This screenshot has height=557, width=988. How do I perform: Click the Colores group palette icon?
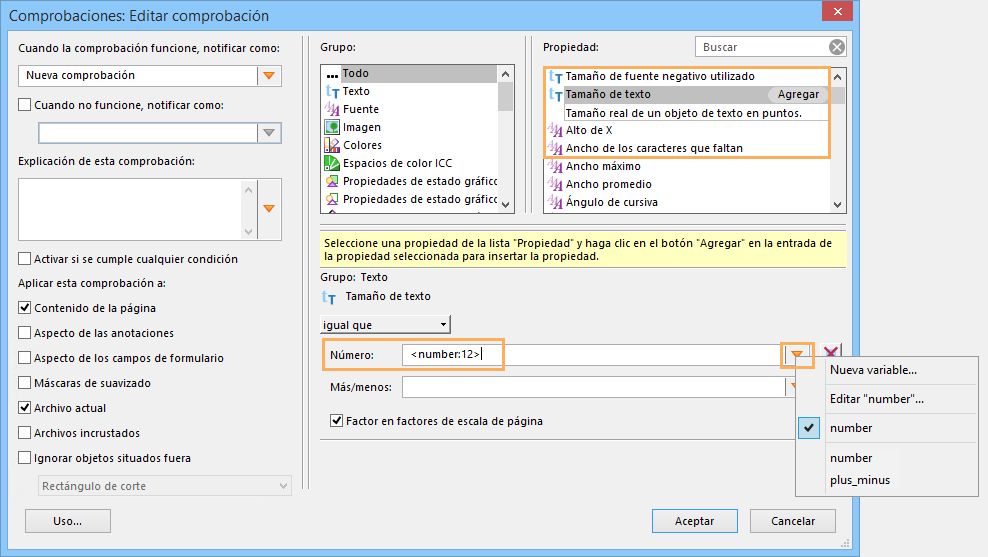pyautogui.click(x=332, y=145)
